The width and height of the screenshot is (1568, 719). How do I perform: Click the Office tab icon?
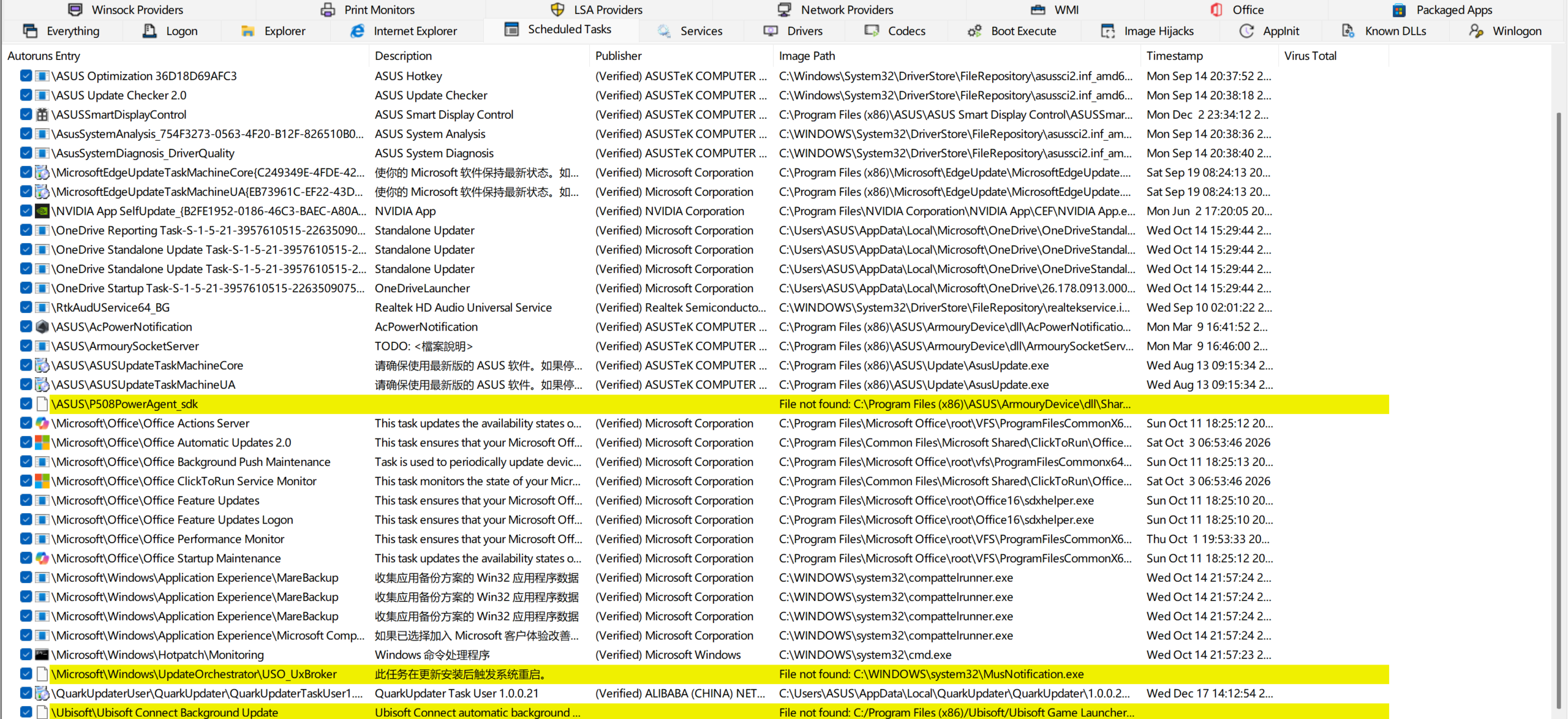click(x=1216, y=10)
